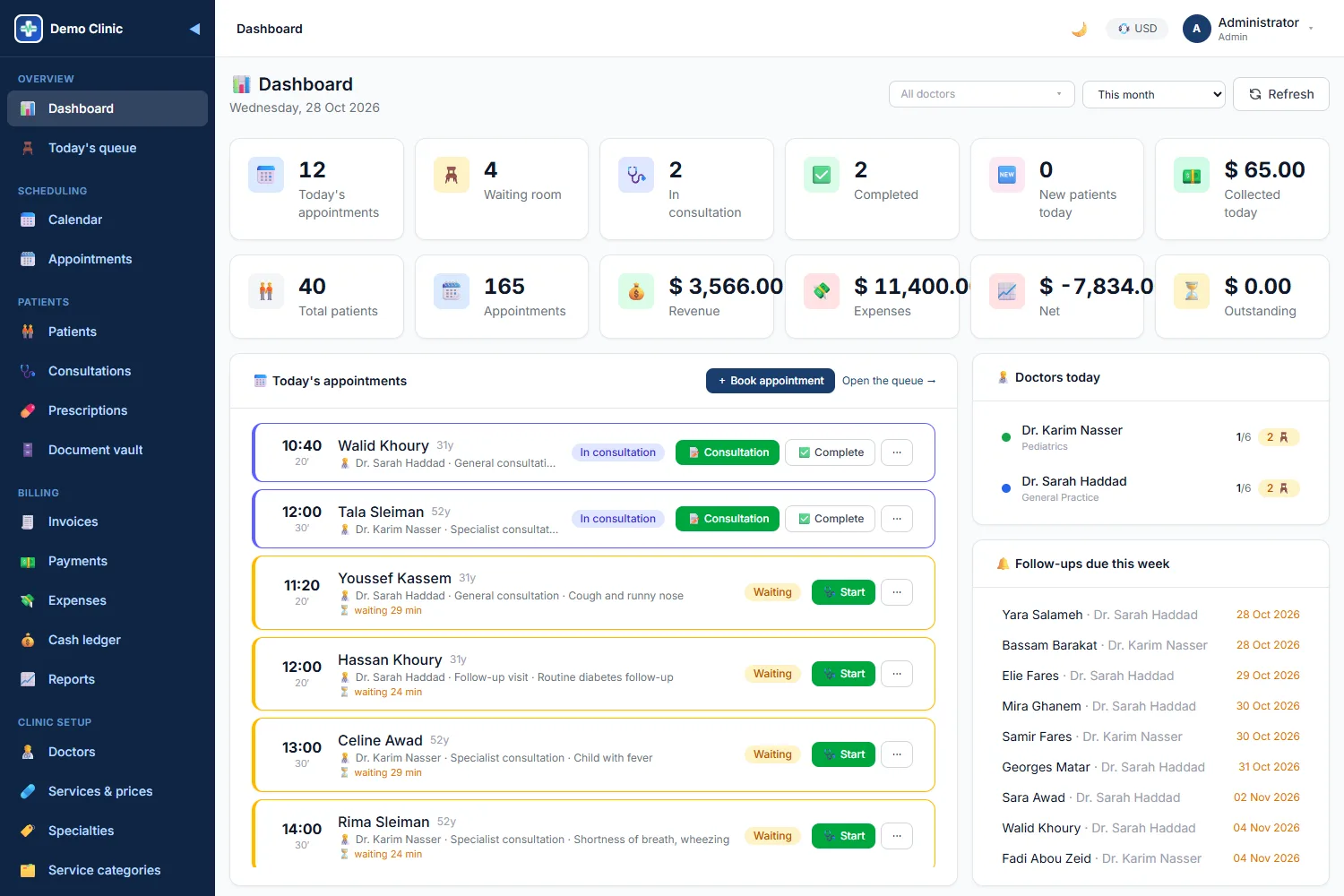The width and height of the screenshot is (1344, 896).
Task: Click the Specialties icon in sidebar
Action: click(x=28, y=831)
